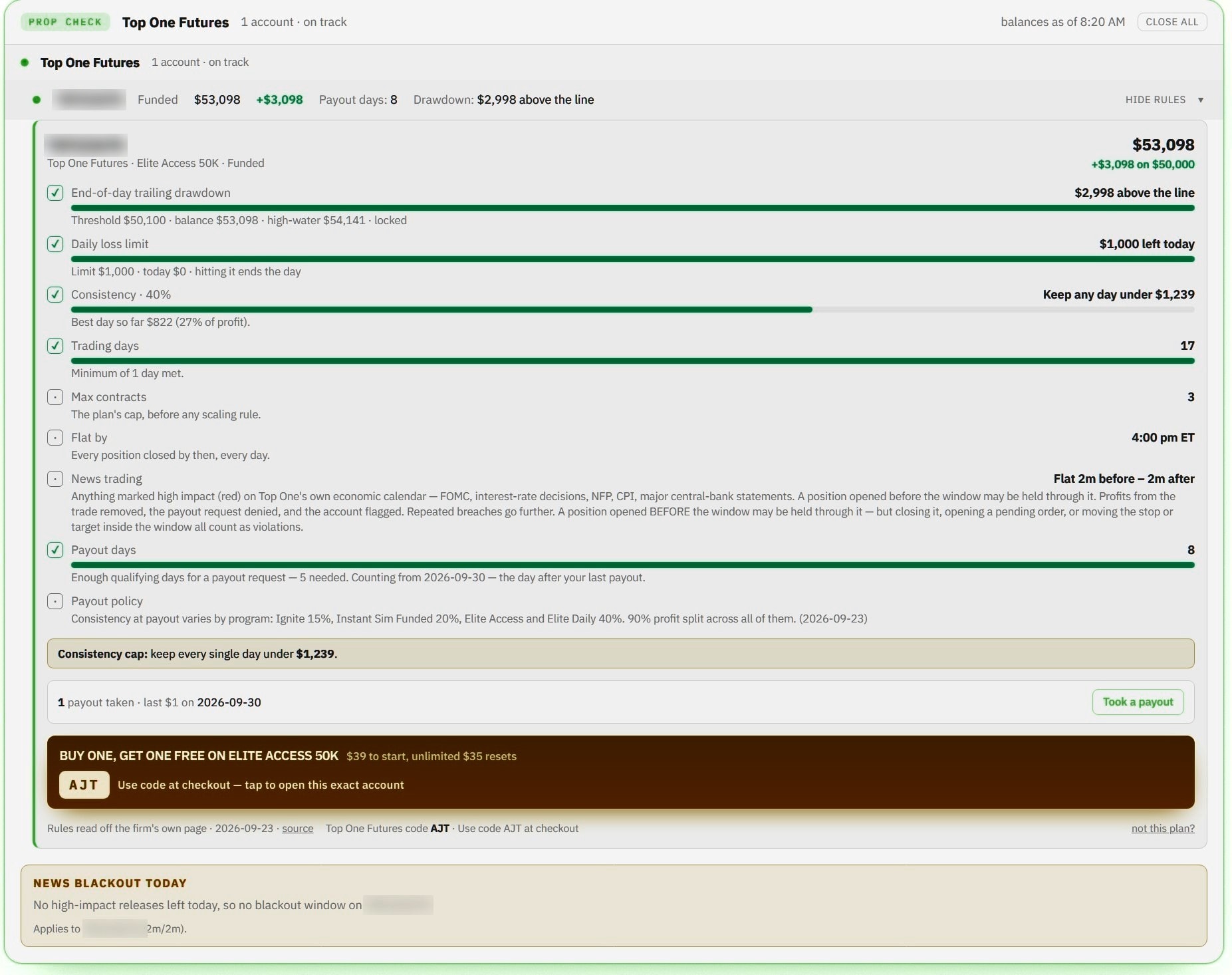This screenshot has height=975, width=1232.
Task: Click the Daily loss limit progress bar
Action: coord(632,259)
